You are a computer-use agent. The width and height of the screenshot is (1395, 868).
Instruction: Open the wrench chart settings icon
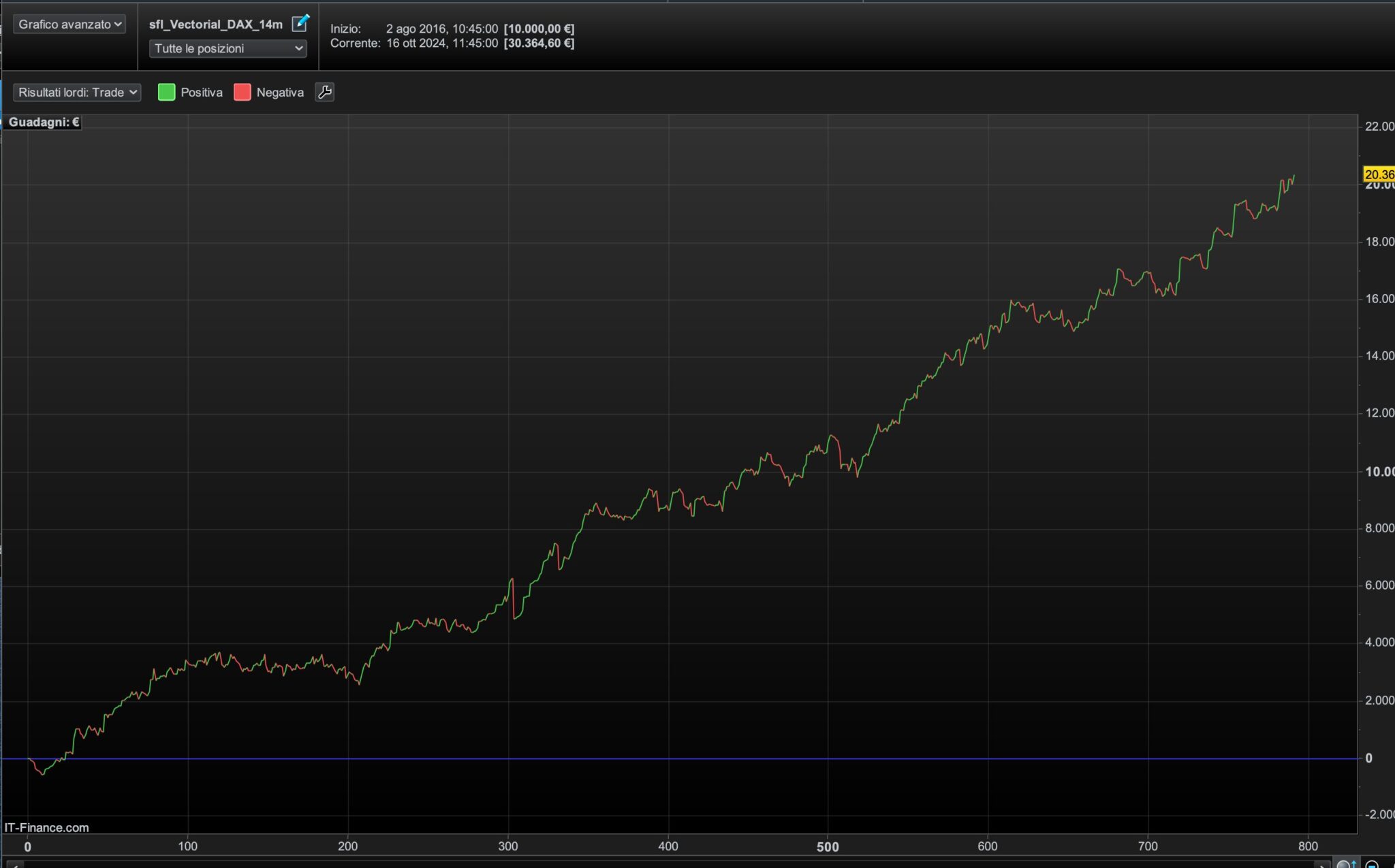click(x=325, y=92)
